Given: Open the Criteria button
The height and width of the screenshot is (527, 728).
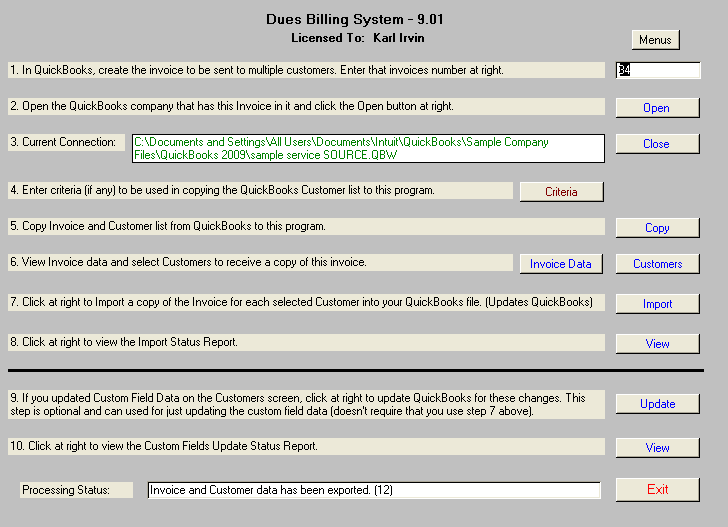Looking at the screenshot, I should pyautogui.click(x=561, y=192).
